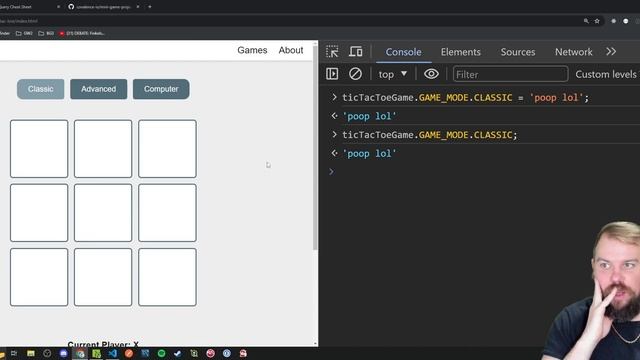Open the top JavaScript context dropdown

click(x=393, y=74)
